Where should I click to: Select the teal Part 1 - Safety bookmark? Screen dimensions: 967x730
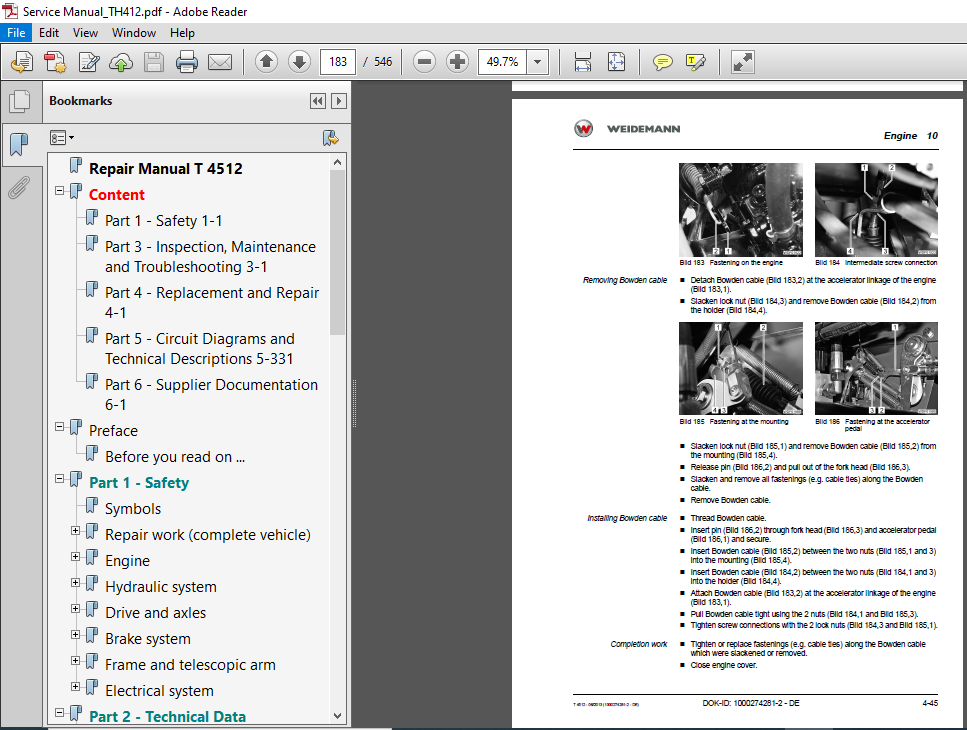click(139, 483)
